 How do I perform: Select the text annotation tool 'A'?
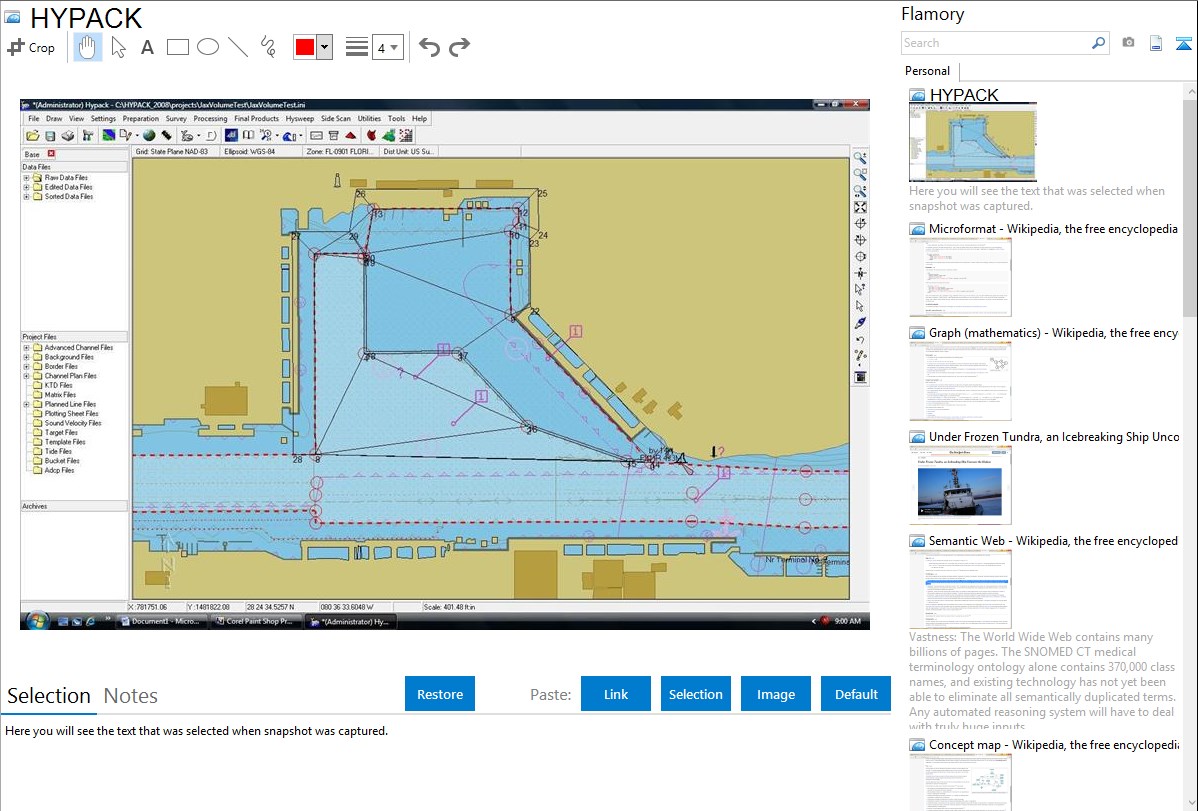tap(147, 47)
